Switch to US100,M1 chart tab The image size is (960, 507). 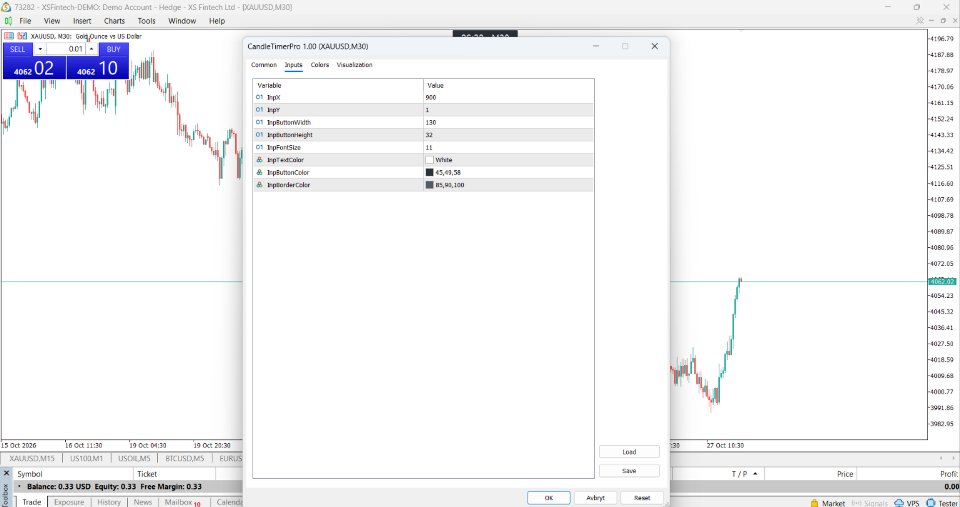(86, 459)
